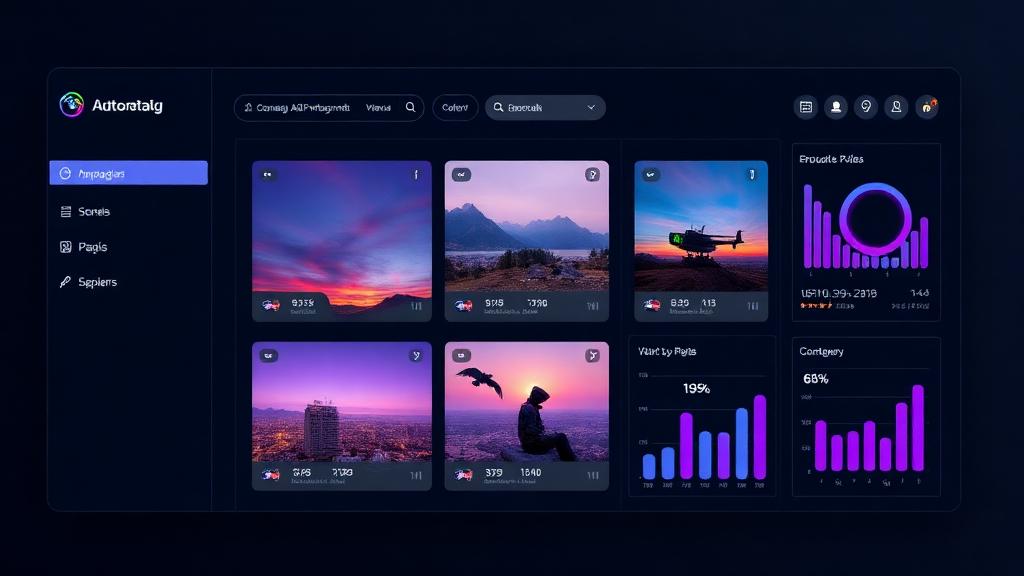The height and width of the screenshot is (576, 1024).
Task: Click the "1840" count on the hooded figure card
Action: point(530,472)
